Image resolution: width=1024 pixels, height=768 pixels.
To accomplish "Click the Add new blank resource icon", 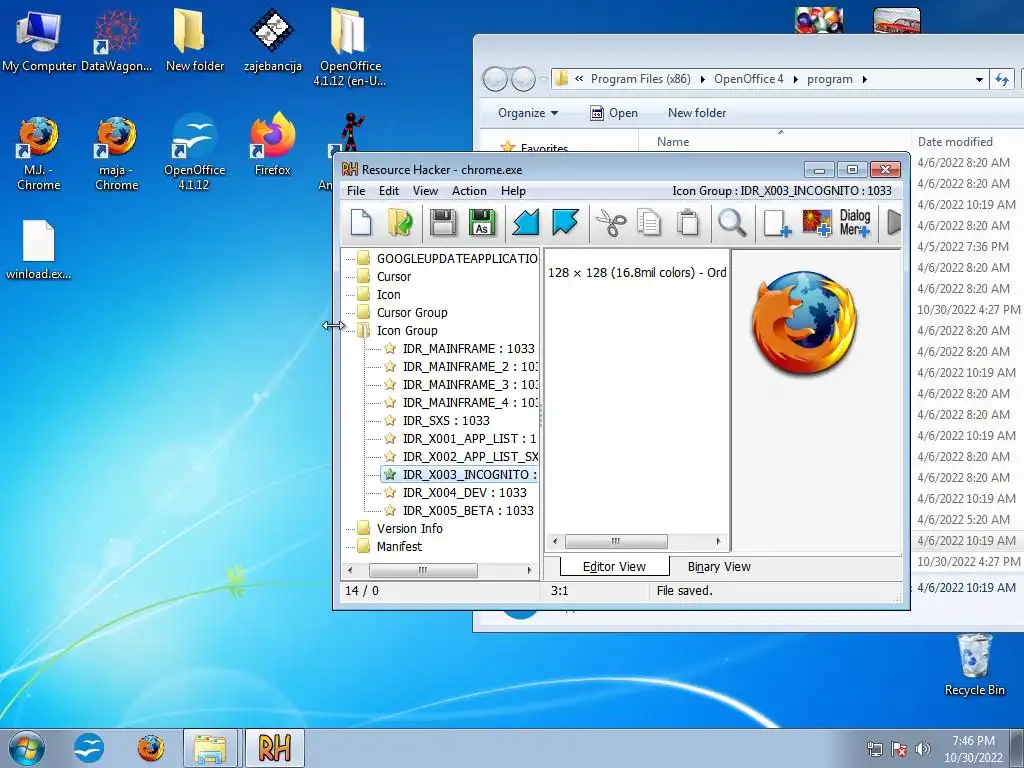I will point(777,222).
